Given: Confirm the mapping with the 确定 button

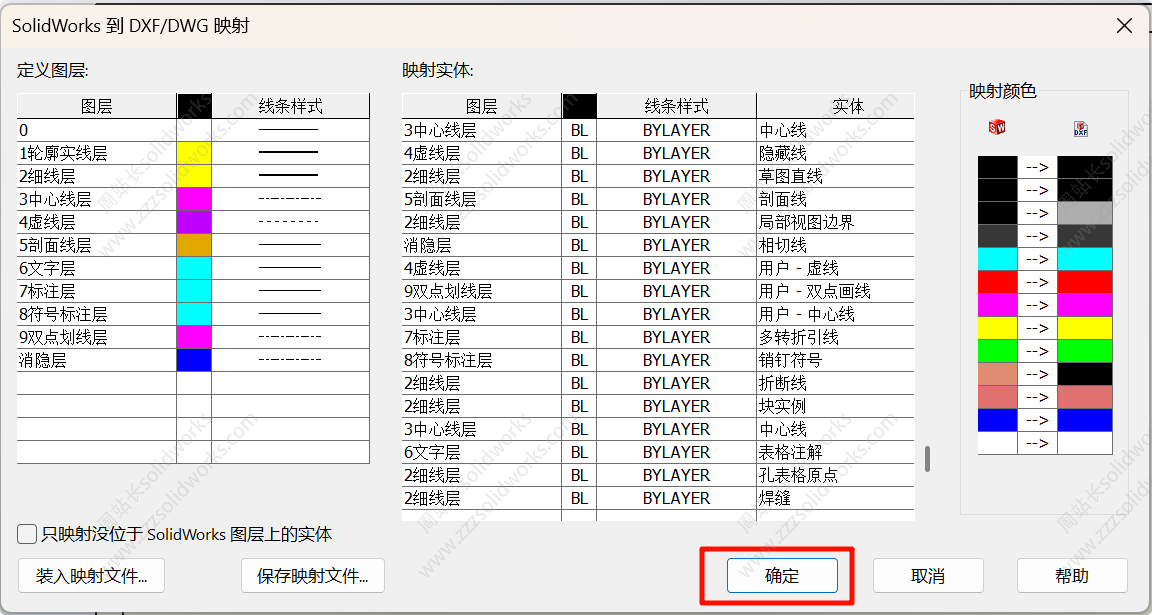Looking at the screenshot, I should [x=782, y=576].
